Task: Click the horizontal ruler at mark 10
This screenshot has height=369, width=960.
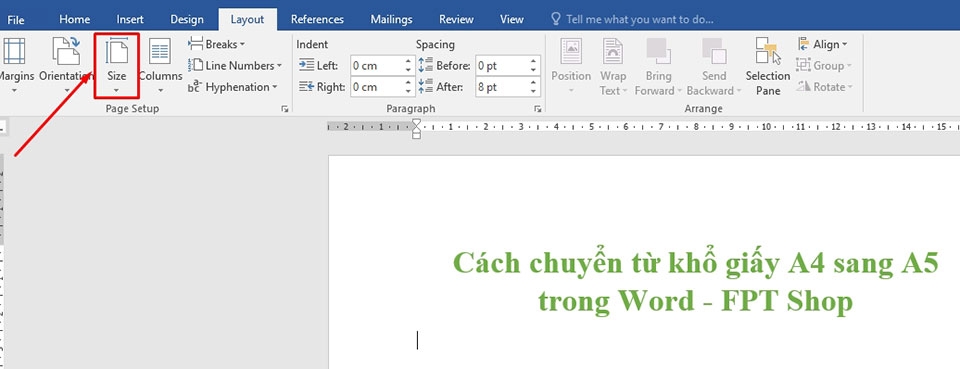Action: 765,127
